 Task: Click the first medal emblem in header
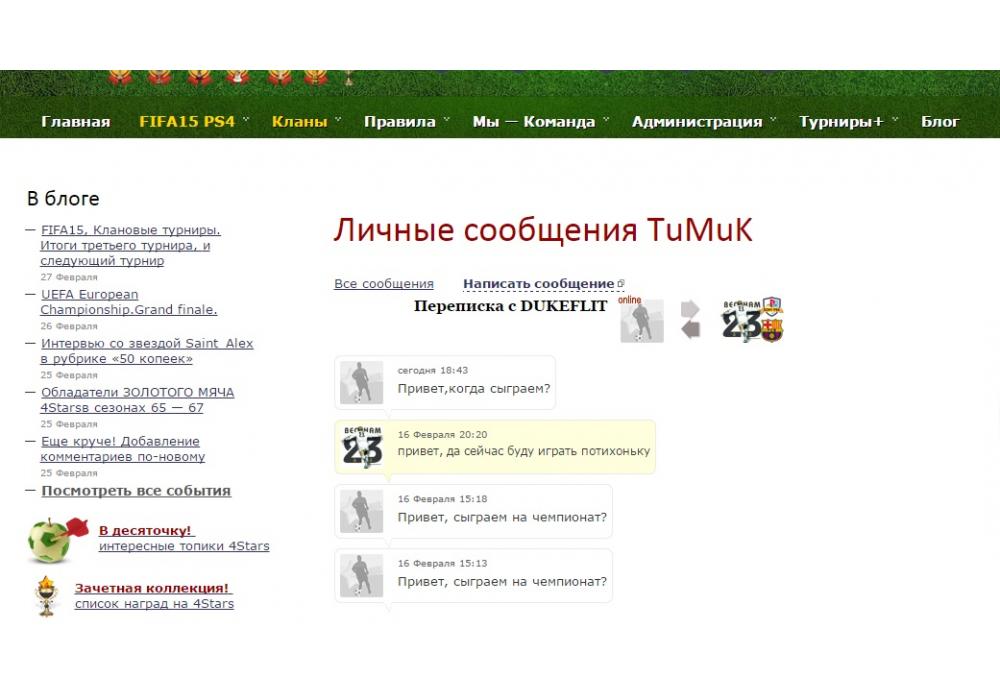(x=120, y=77)
